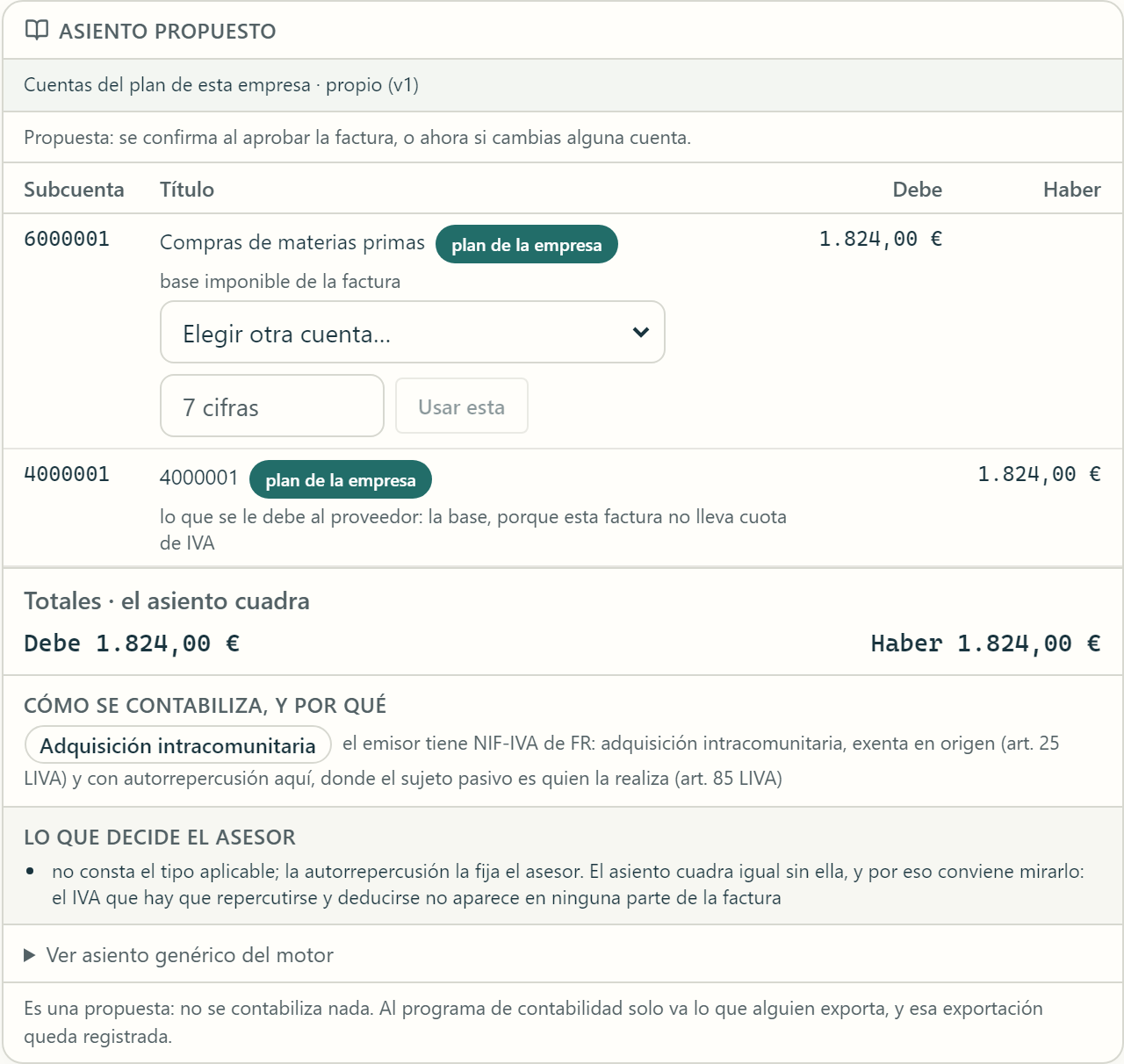Click 'plan de la empresa' badge for Compras de materias primas

pos(527,245)
